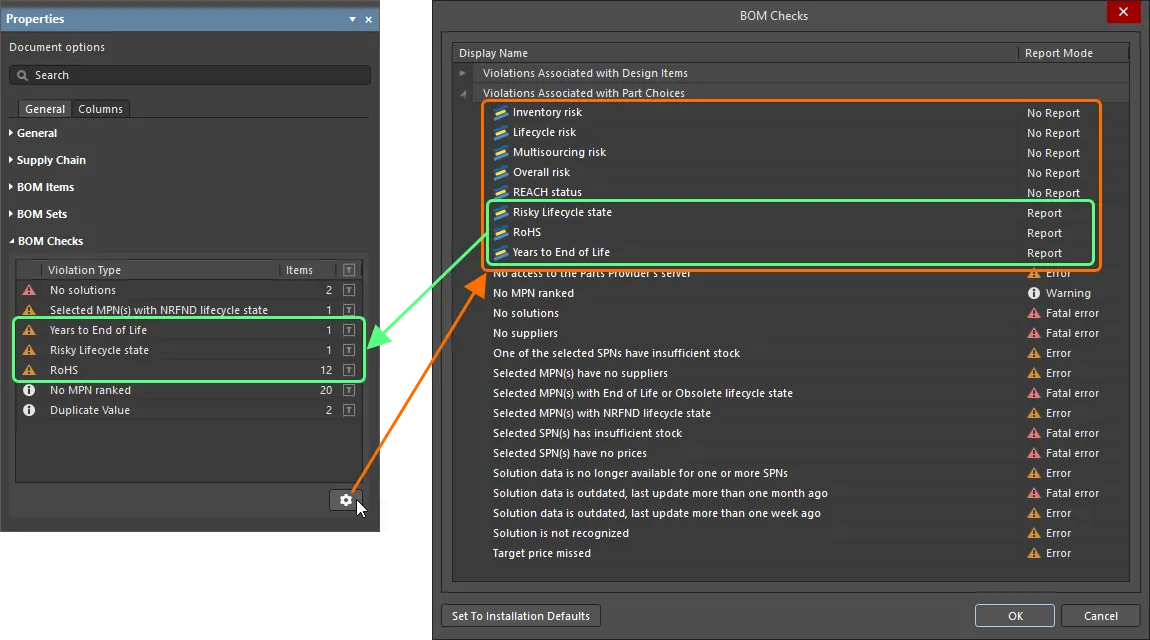Viewport: 1150px width, 640px height.
Task: Click the RoHS check icon in dialog
Action: (501, 233)
